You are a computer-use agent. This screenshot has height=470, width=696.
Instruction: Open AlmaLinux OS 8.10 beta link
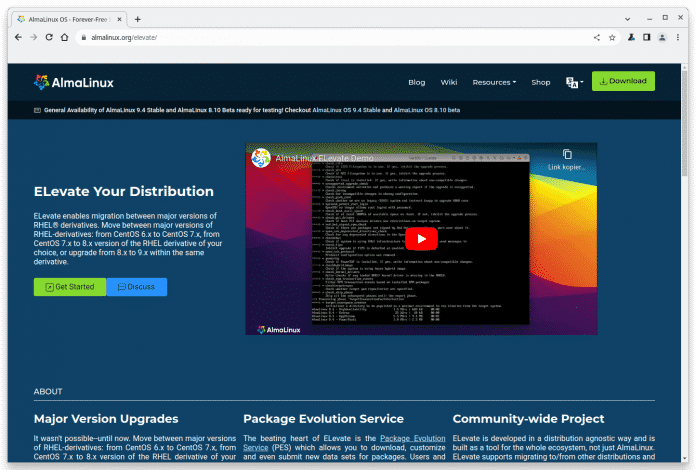pyautogui.click(x=427, y=110)
